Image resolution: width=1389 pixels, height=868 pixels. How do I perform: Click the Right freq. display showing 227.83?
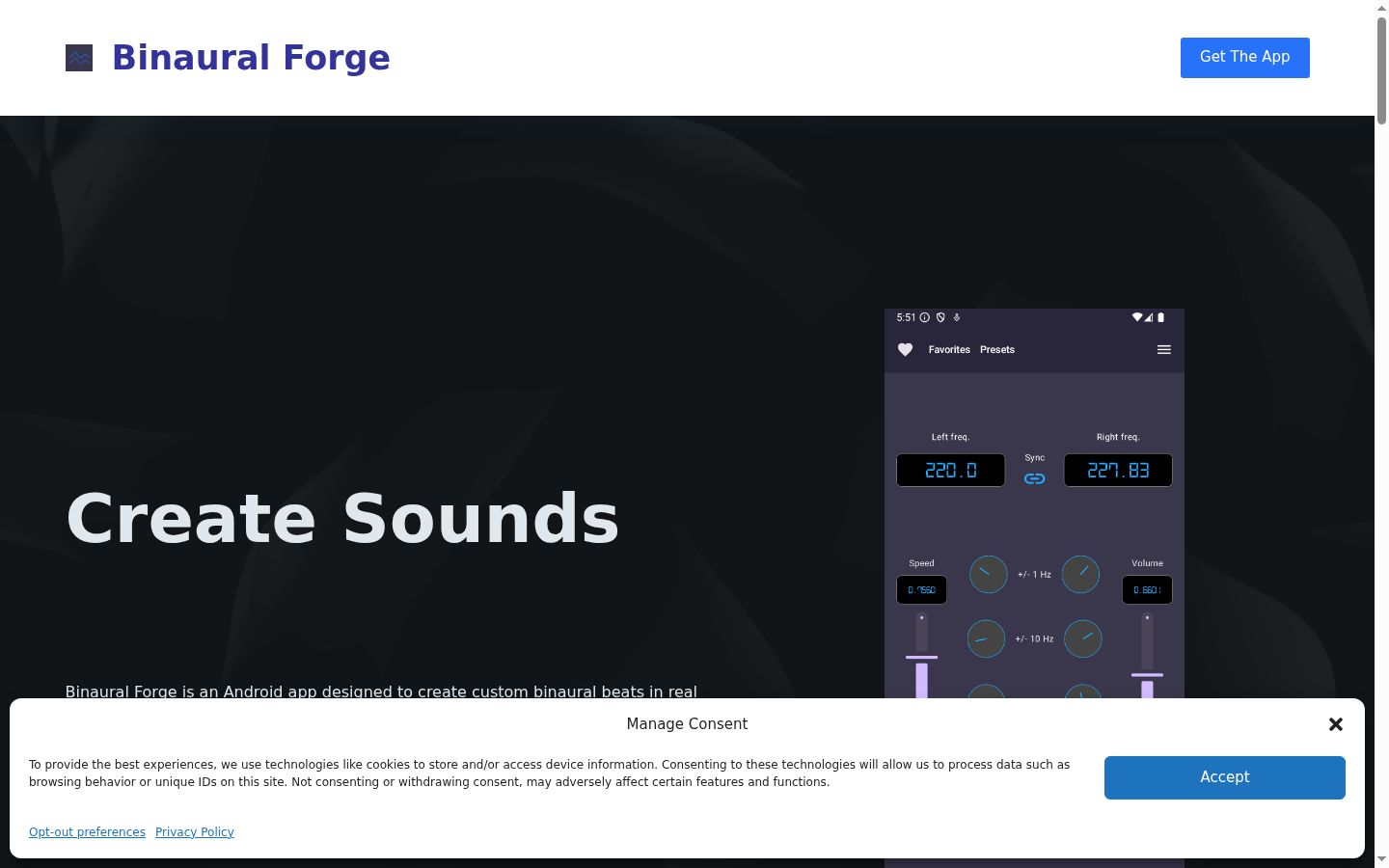(1118, 471)
